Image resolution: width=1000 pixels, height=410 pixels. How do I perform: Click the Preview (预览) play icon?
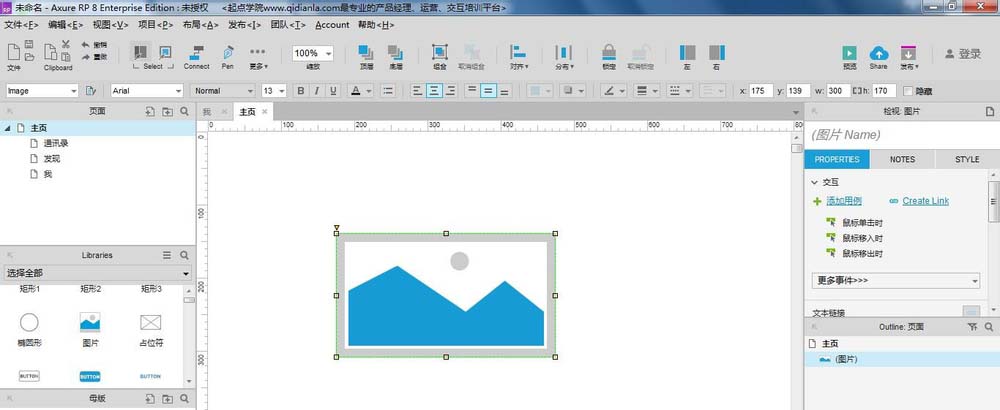click(849, 53)
